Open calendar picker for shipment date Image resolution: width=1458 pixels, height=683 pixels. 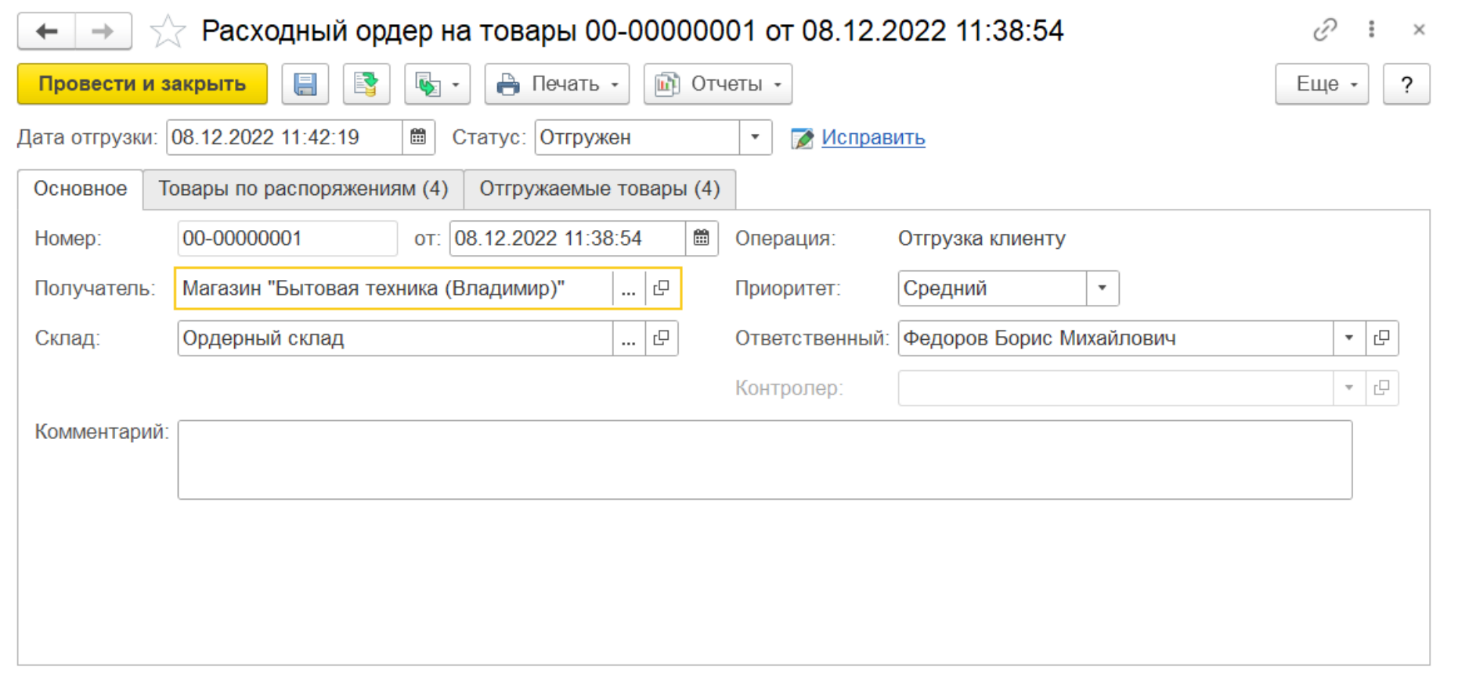click(418, 138)
